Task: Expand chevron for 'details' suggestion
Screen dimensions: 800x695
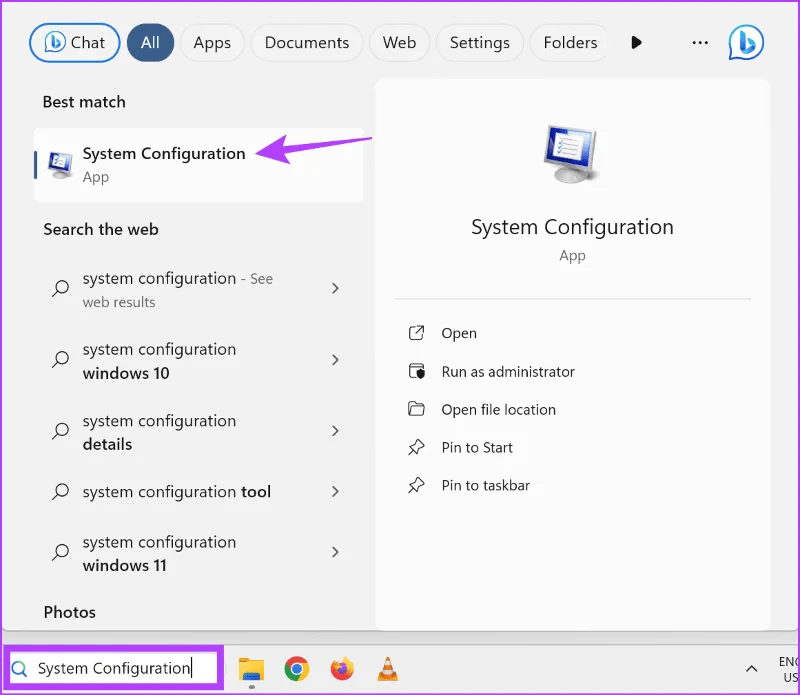Action: 335,431
